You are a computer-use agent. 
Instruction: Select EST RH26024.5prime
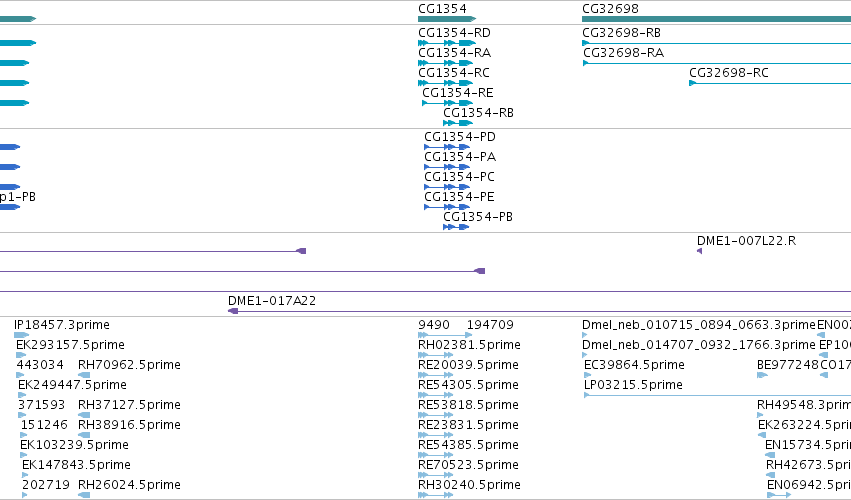(129, 485)
